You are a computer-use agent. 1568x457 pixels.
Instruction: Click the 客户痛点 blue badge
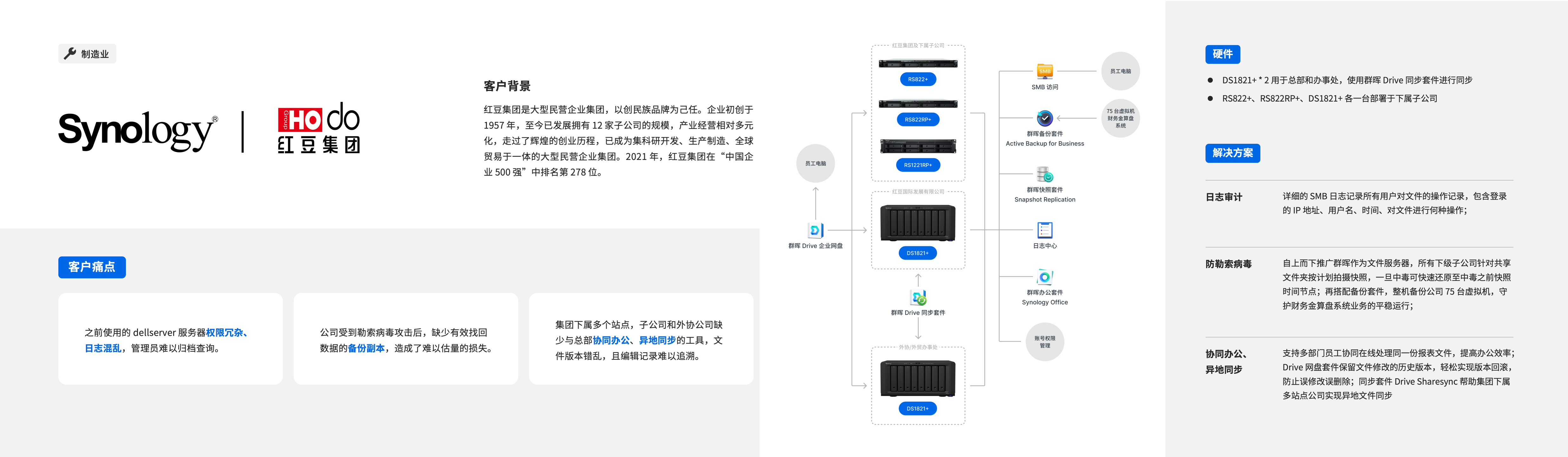(x=92, y=267)
